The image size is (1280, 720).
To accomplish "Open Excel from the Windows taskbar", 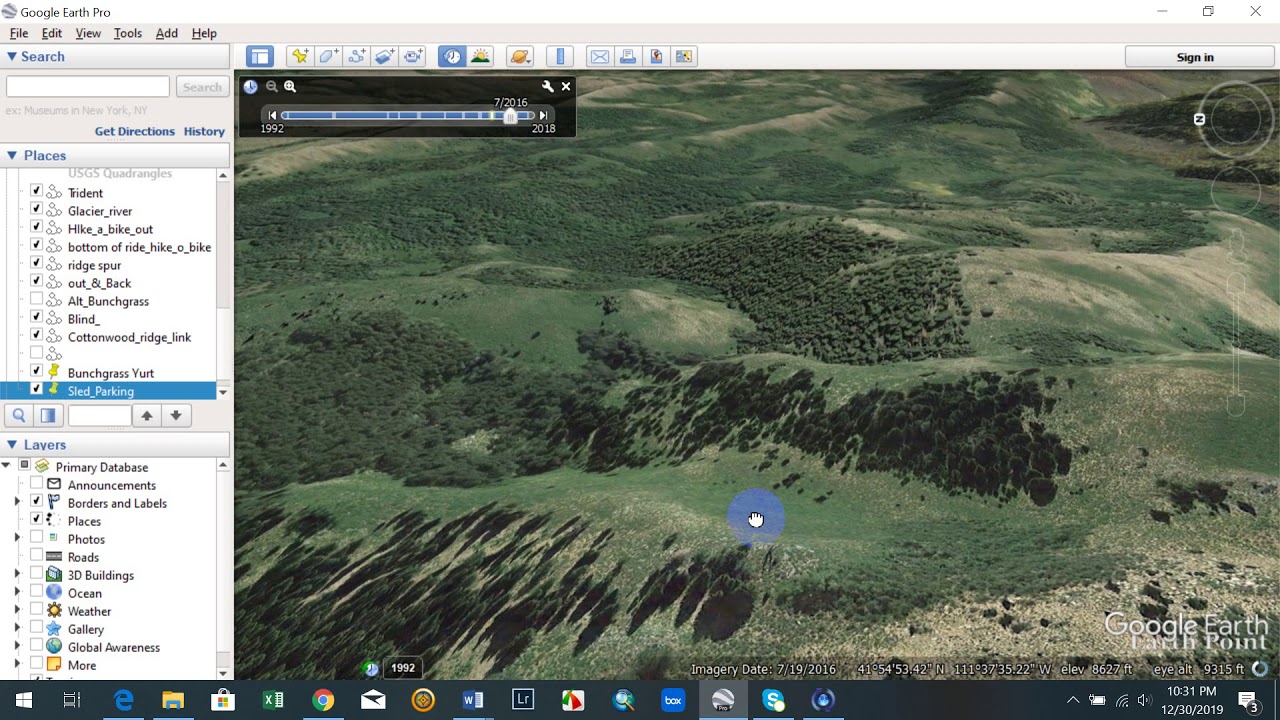I will click(273, 700).
